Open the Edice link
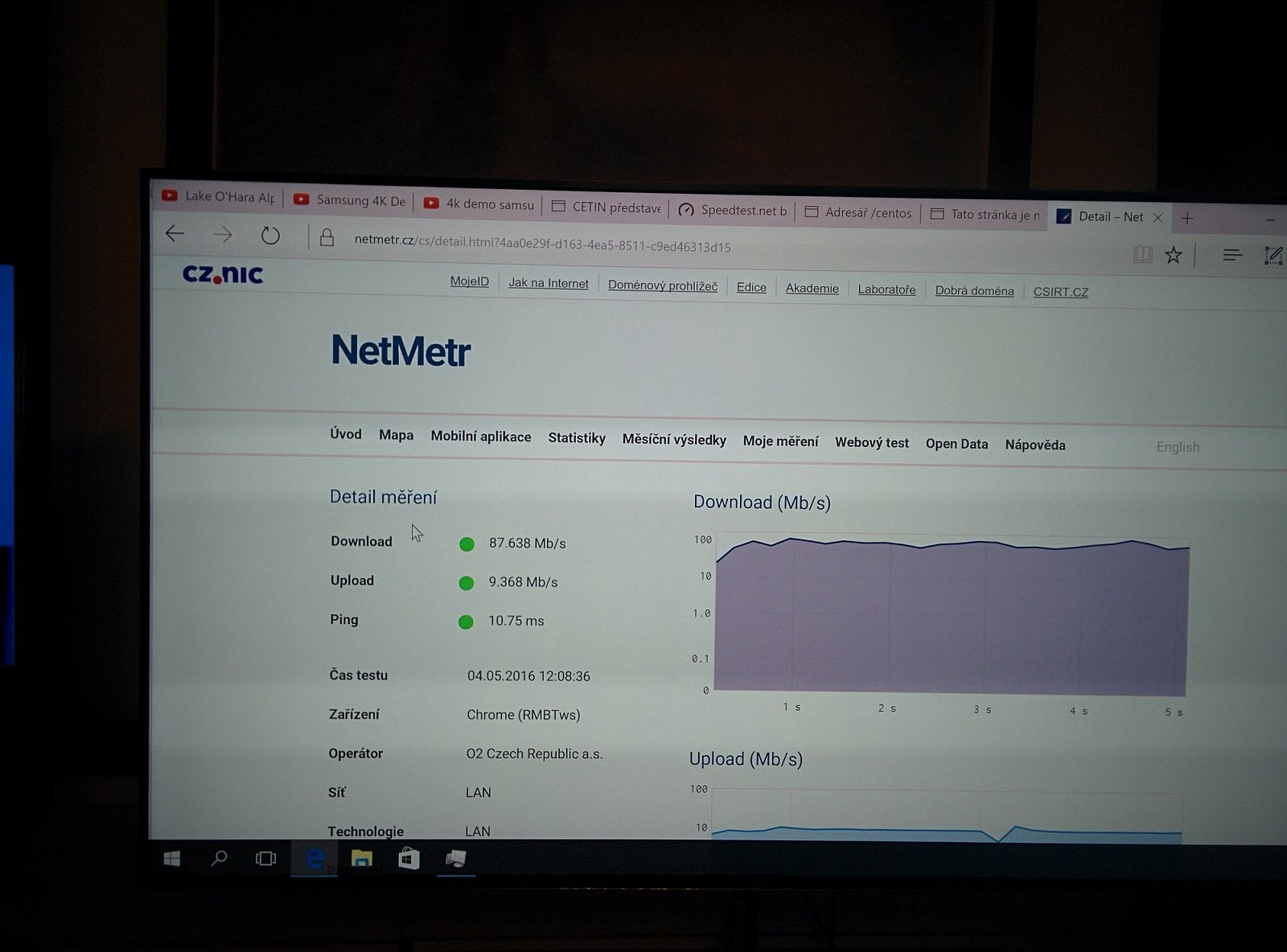The width and height of the screenshot is (1287, 952). tap(751, 287)
